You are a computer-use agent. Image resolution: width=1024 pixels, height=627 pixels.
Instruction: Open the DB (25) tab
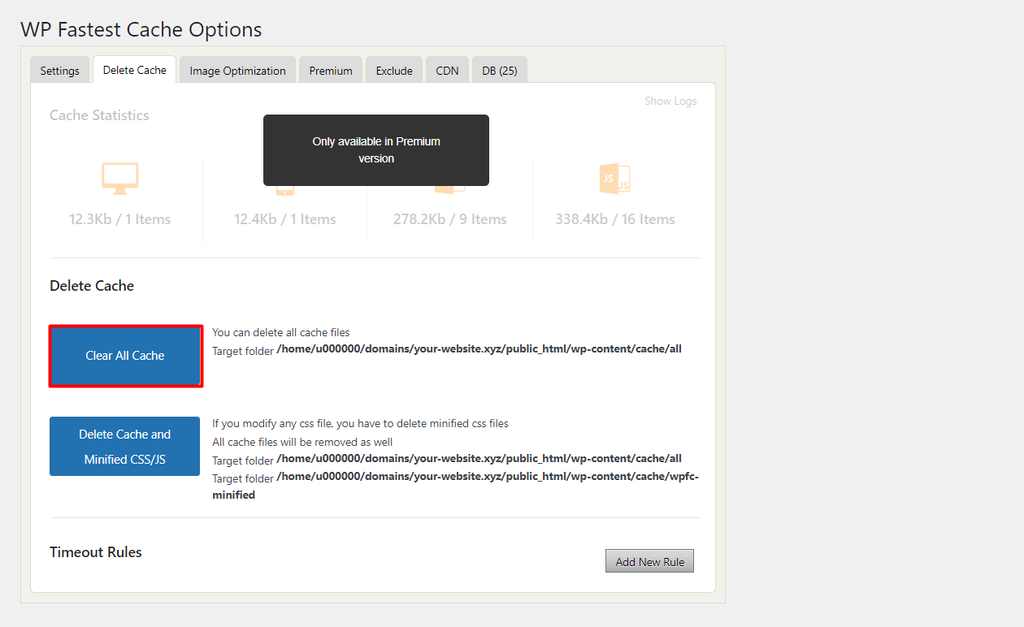point(499,70)
